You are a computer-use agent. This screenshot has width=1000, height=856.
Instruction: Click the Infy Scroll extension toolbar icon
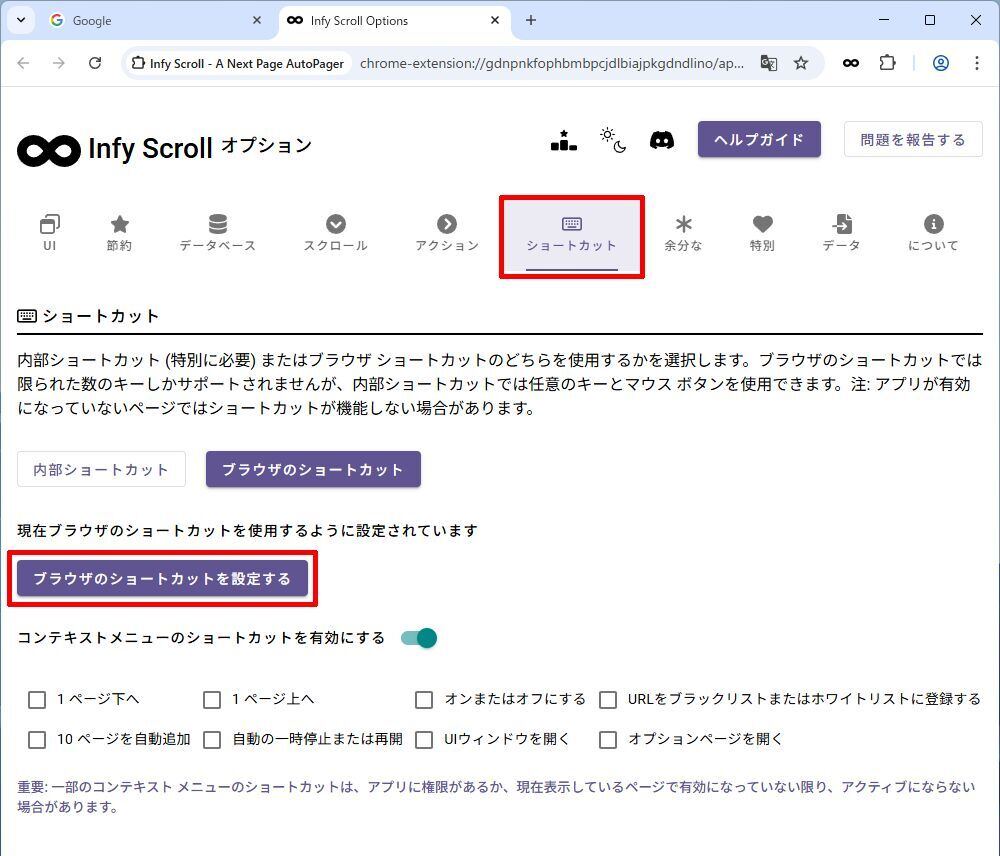851,63
